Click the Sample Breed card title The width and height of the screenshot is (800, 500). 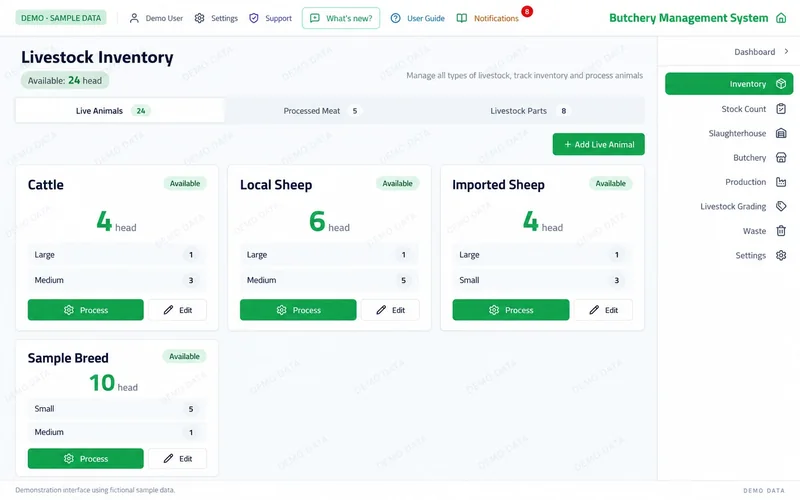[68, 358]
